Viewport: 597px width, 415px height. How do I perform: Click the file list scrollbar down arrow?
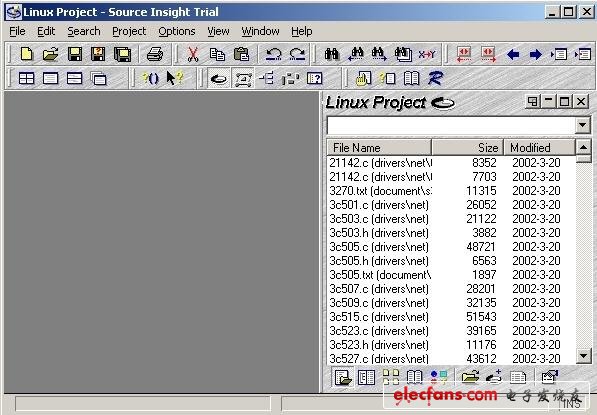[583, 356]
